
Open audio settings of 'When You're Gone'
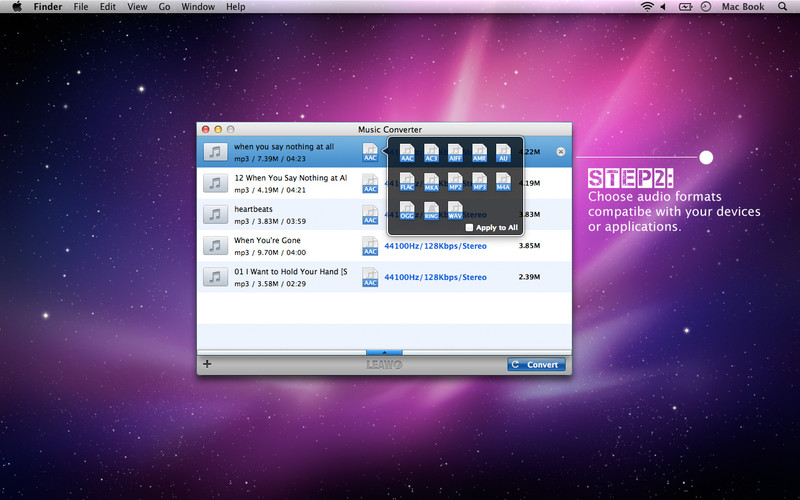435,246
